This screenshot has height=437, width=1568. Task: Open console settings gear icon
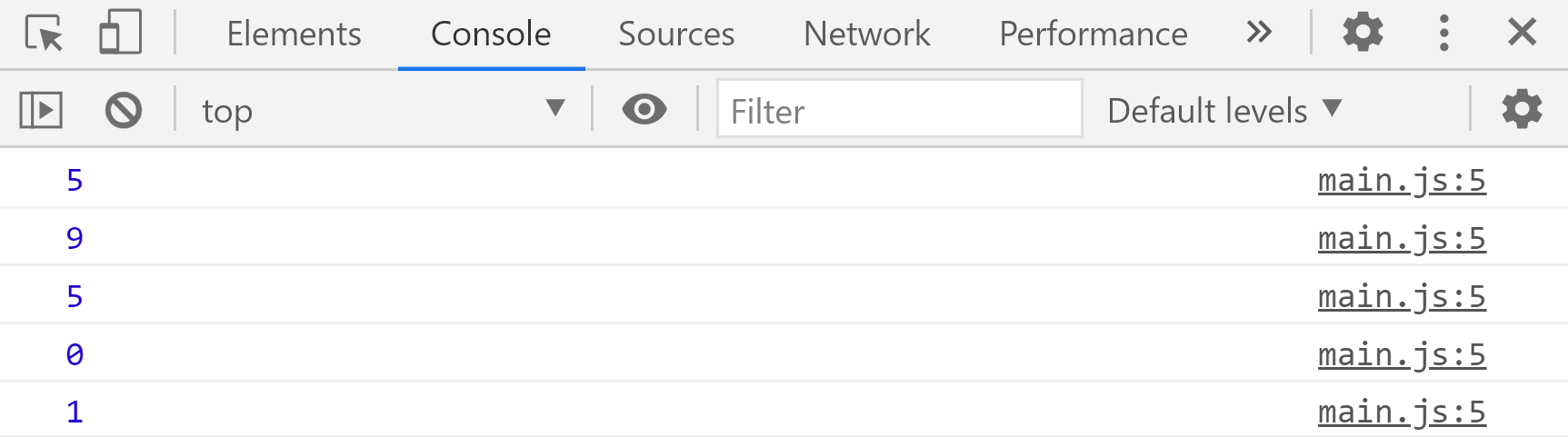click(x=1522, y=110)
